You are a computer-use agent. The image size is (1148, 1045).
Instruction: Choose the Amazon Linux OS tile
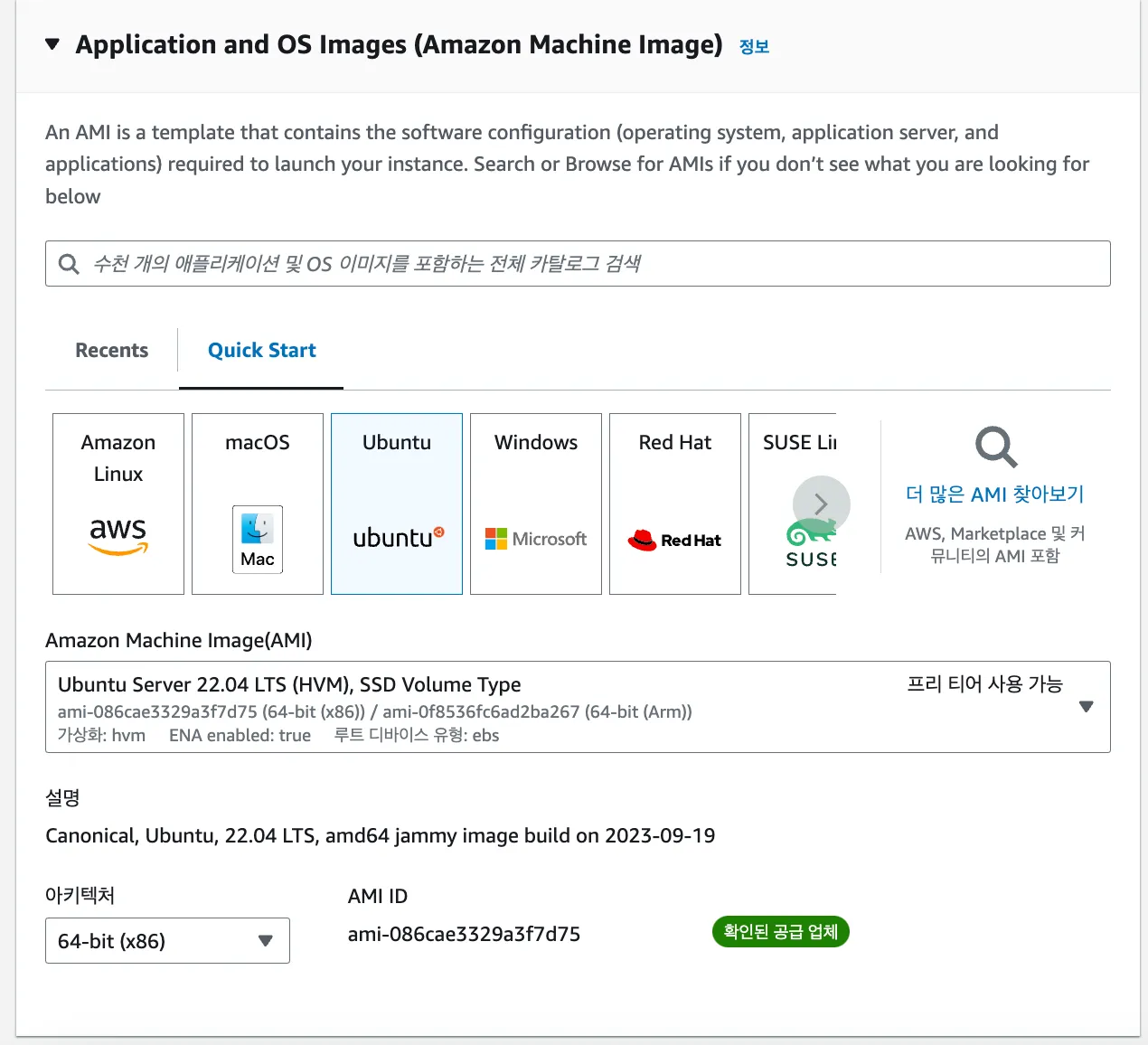point(118,504)
